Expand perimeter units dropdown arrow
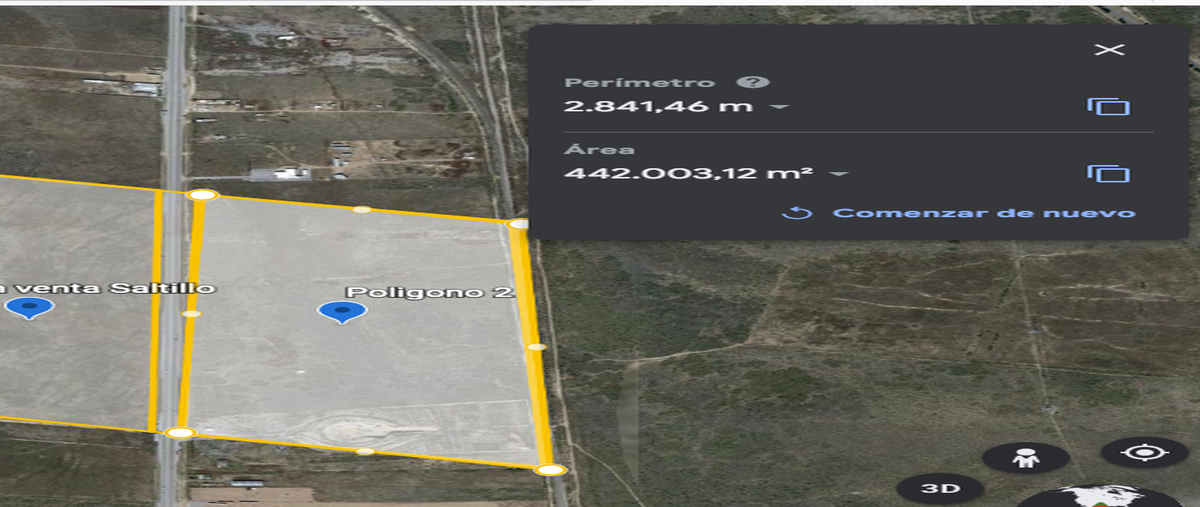This screenshot has height=507, width=1200. click(x=778, y=107)
